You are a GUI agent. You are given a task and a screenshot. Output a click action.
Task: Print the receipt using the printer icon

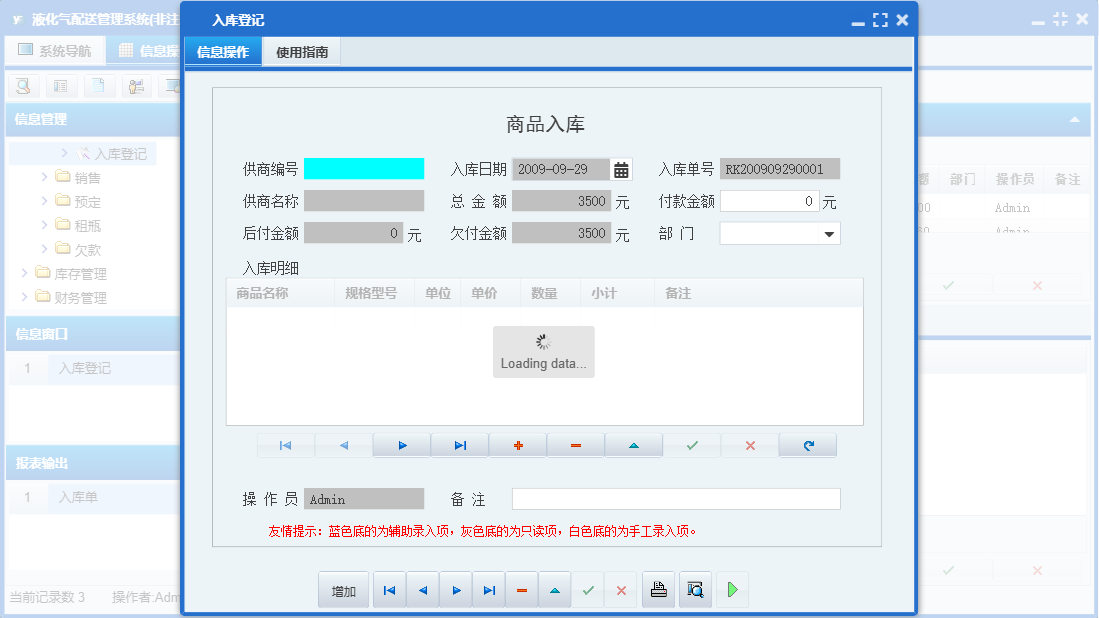[658, 589]
